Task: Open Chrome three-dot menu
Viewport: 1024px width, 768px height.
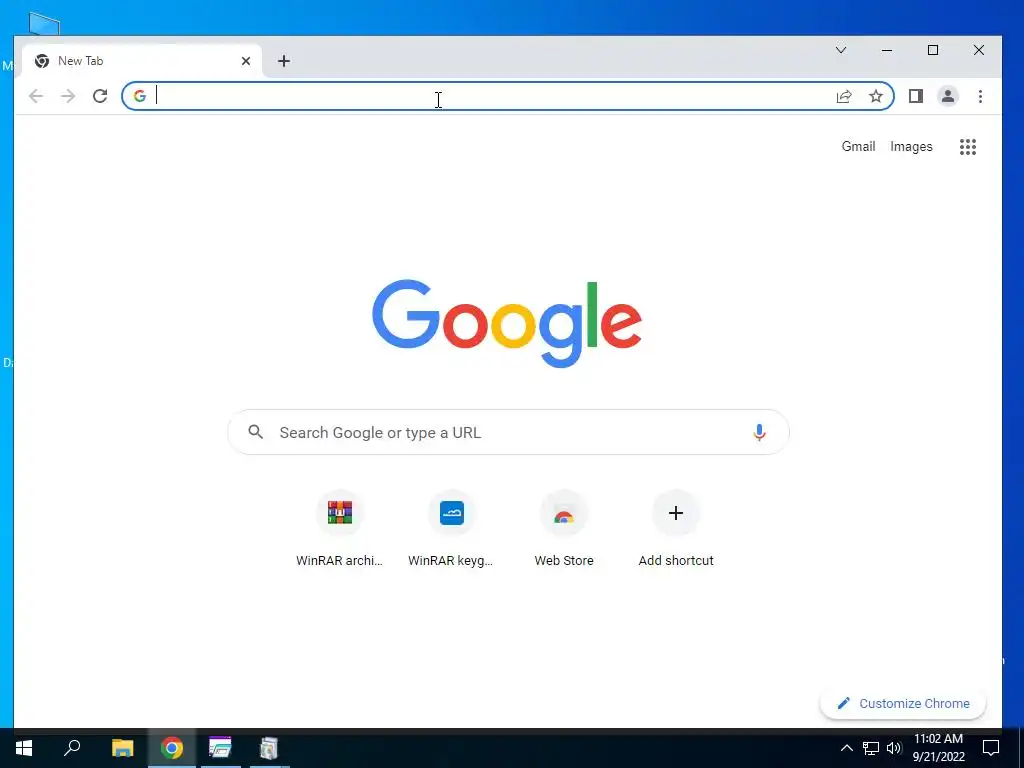Action: tap(980, 97)
